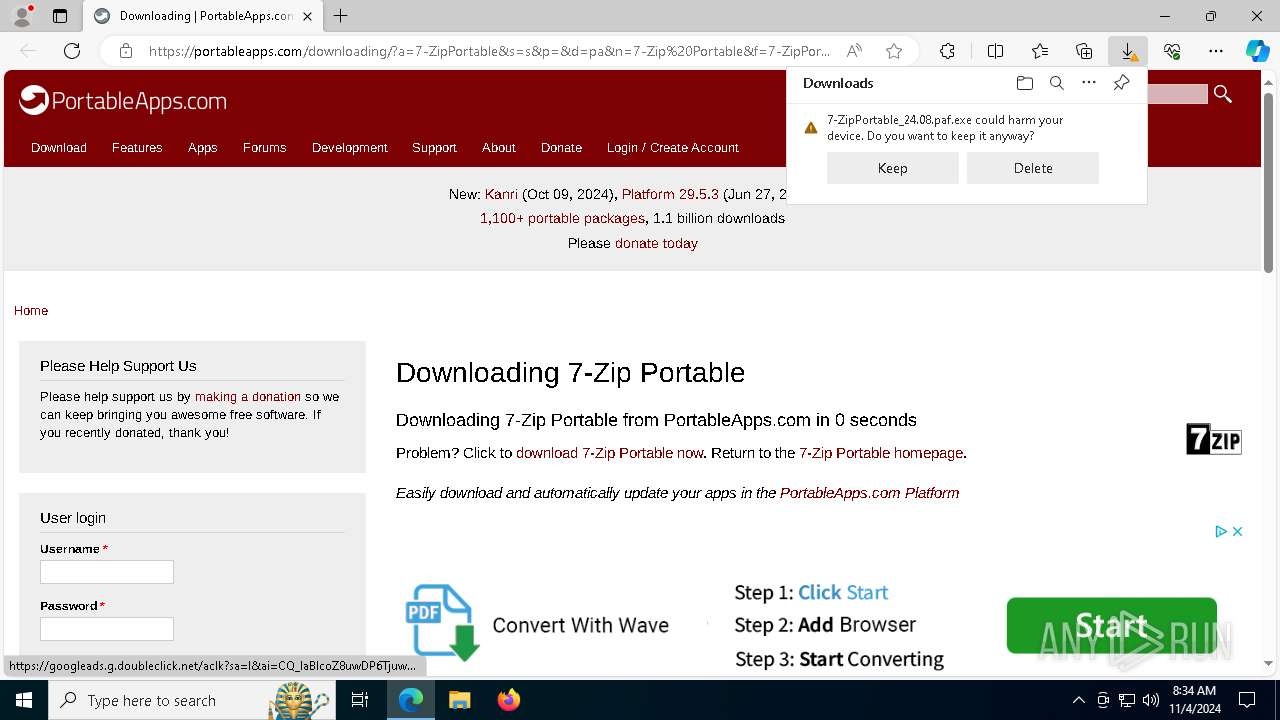Delete the 7-ZipPortable download
Viewport: 1280px width, 720px height.
click(1033, 168)
